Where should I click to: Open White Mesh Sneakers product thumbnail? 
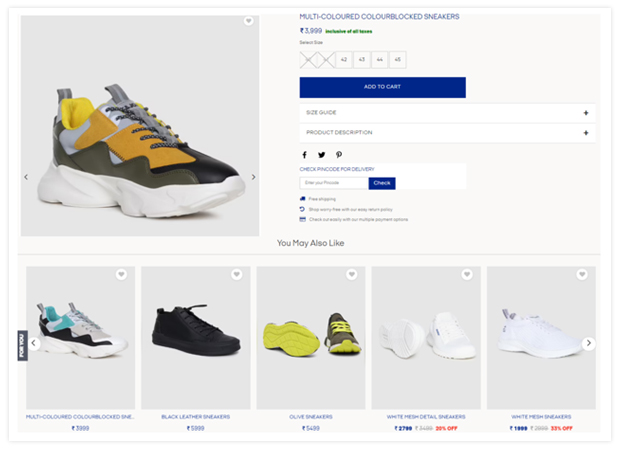click(541, 337)
